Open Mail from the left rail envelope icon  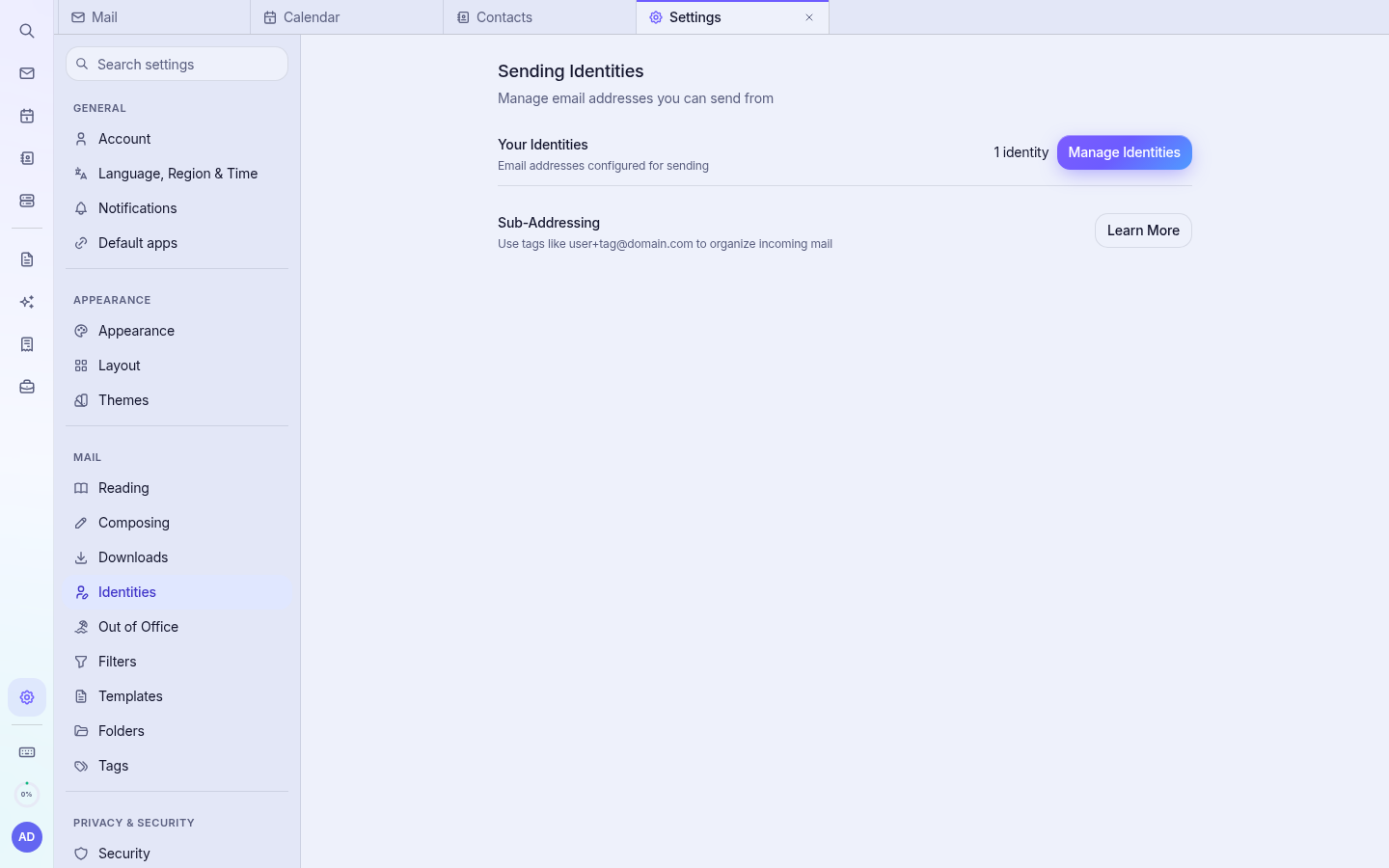(27, 73)
